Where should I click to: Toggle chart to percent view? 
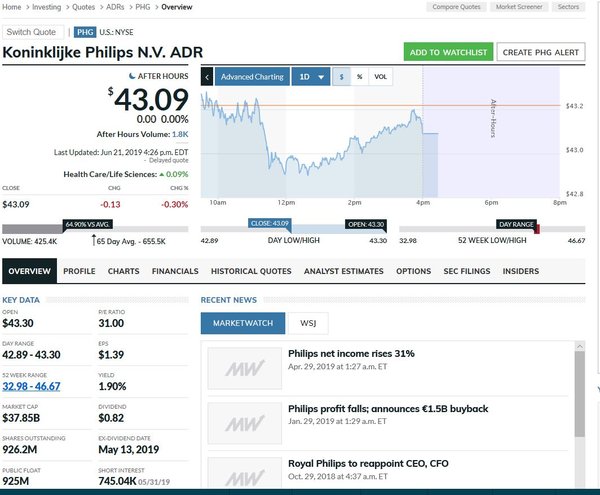358,77
